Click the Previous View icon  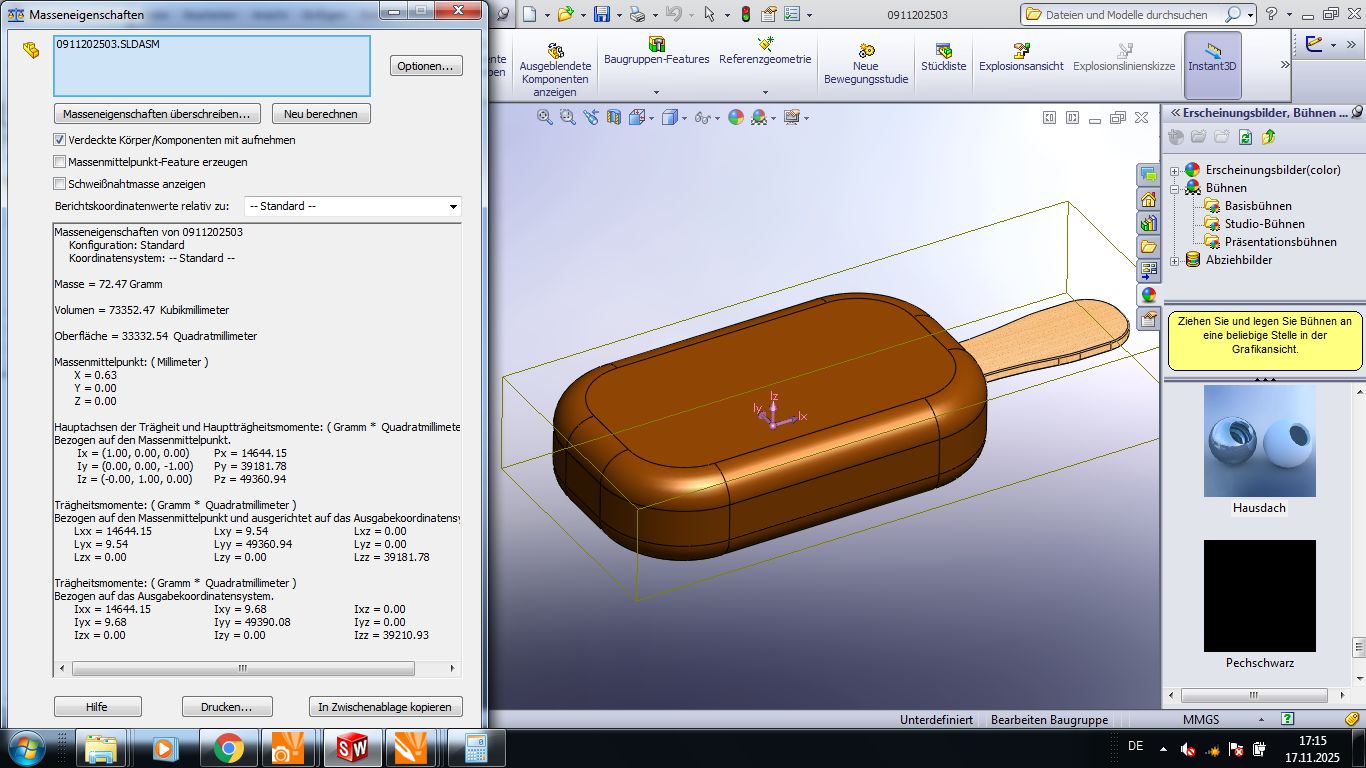tap(591, 117)
